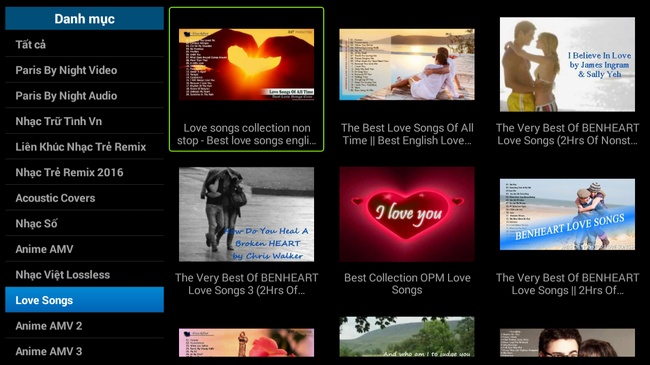This screenshot has height=365, width=650.
Task: Open the Anime AMV 2 category
Action: [x=84, y=326]
